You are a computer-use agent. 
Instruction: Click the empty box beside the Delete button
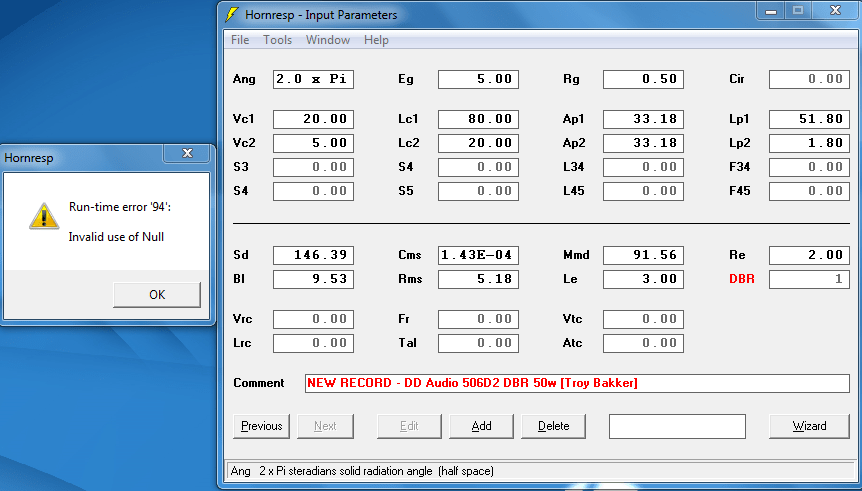(x=677, y=426)
